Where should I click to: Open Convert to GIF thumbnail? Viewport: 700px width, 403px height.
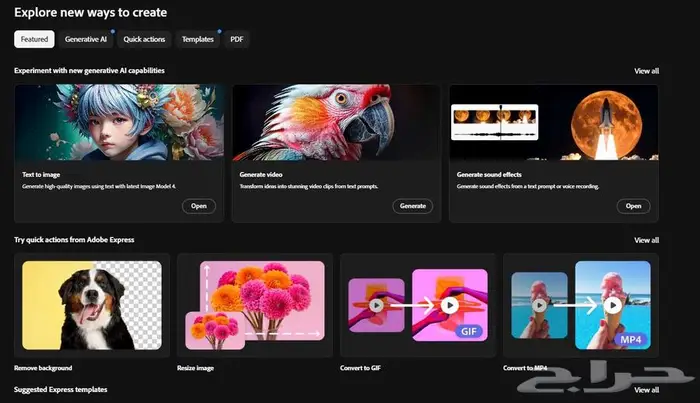[418, 305]
